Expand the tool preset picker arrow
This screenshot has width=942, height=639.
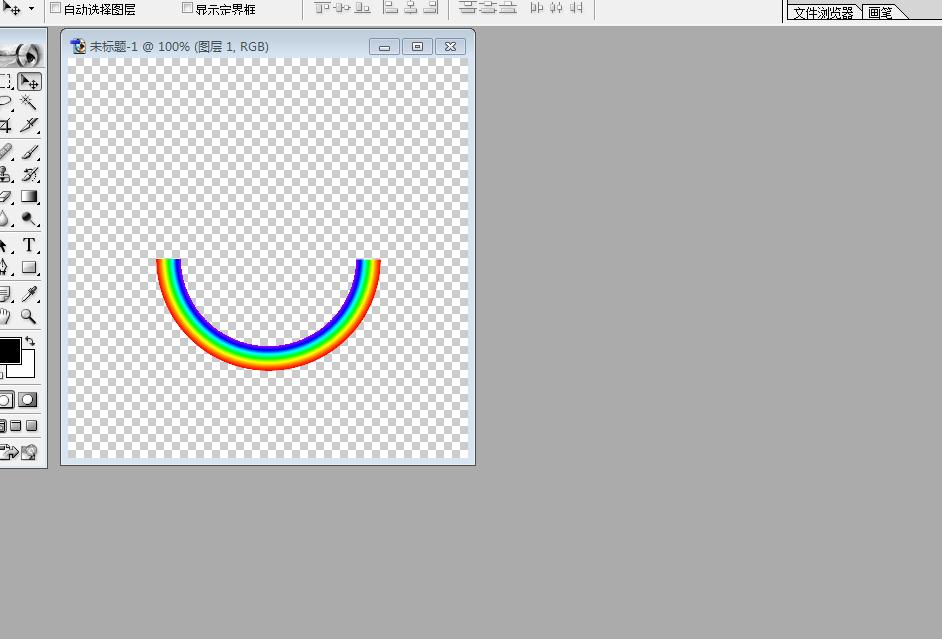tap(31, 9)
